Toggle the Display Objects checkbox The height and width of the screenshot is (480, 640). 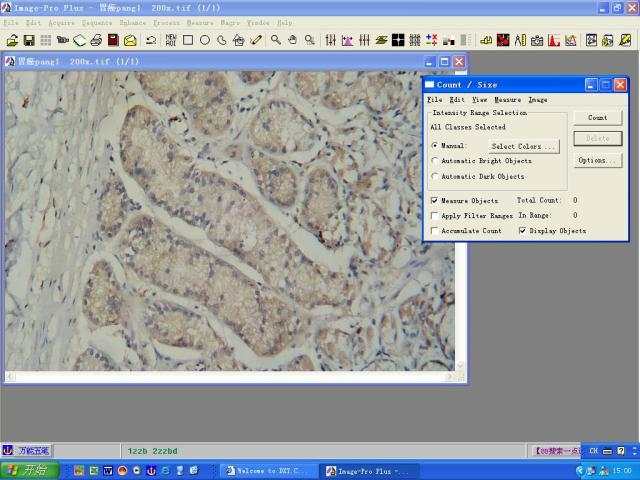coord(523,231)
